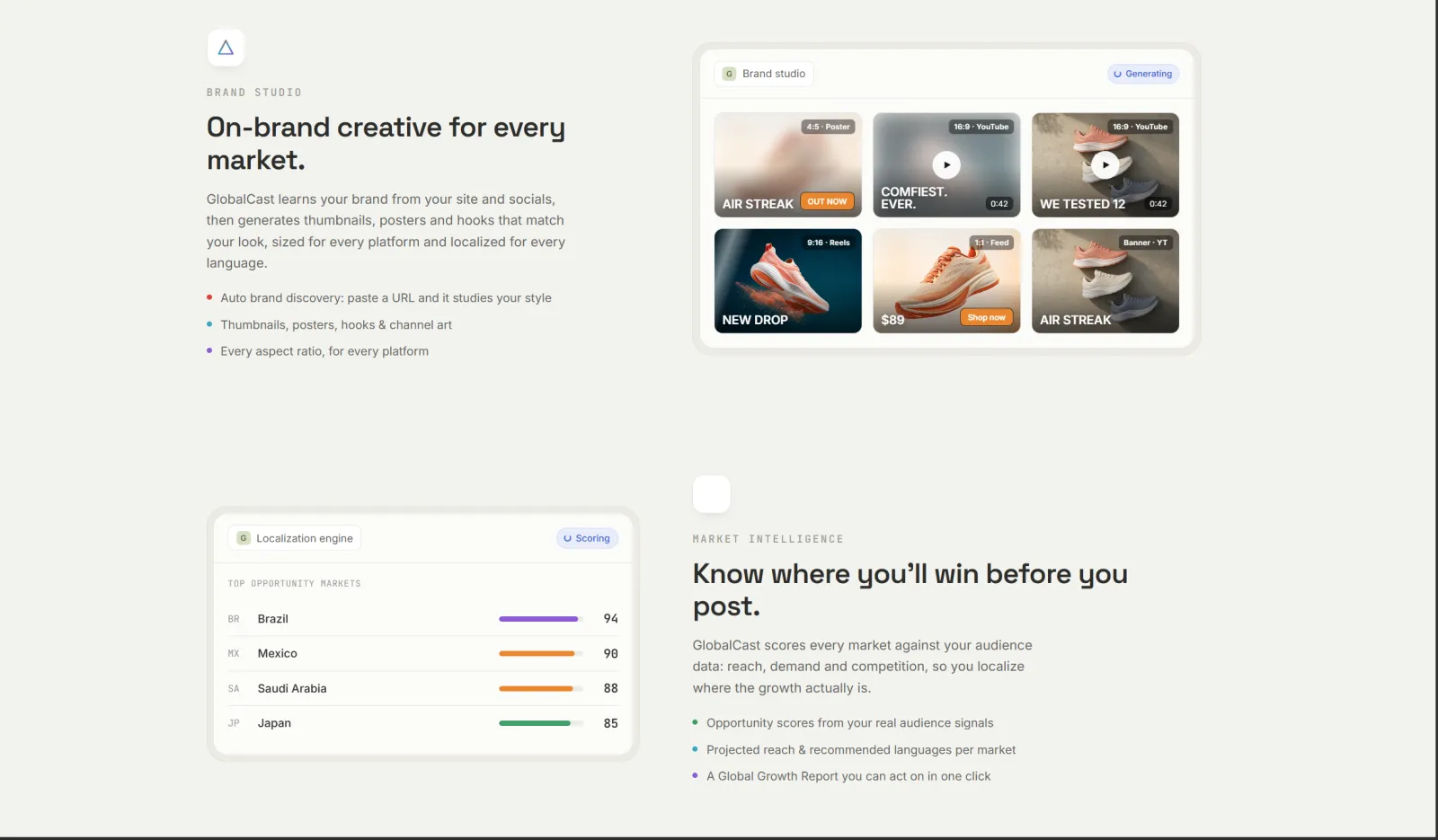Click the Brand studio chip
Viewport: 1438px width, 840px height.
[x=764, y=74]
